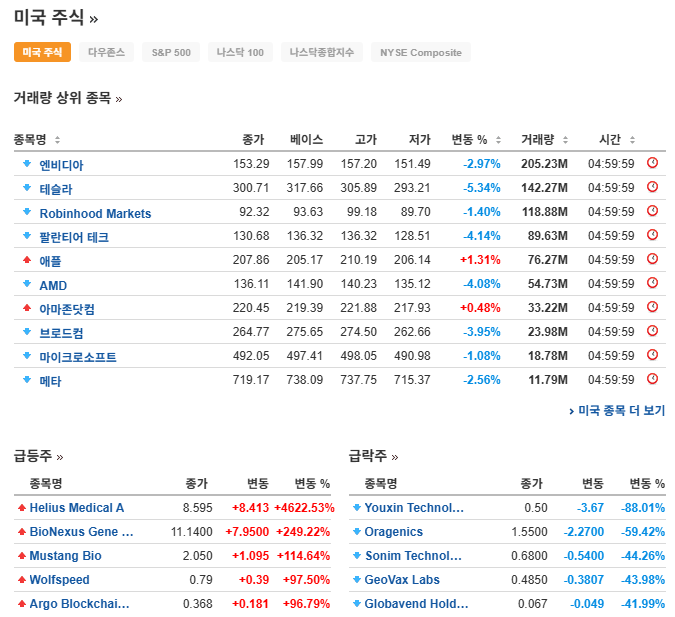Open the 급등주 heading link
The width and height of the screenshot is (675, 617).
38,456
